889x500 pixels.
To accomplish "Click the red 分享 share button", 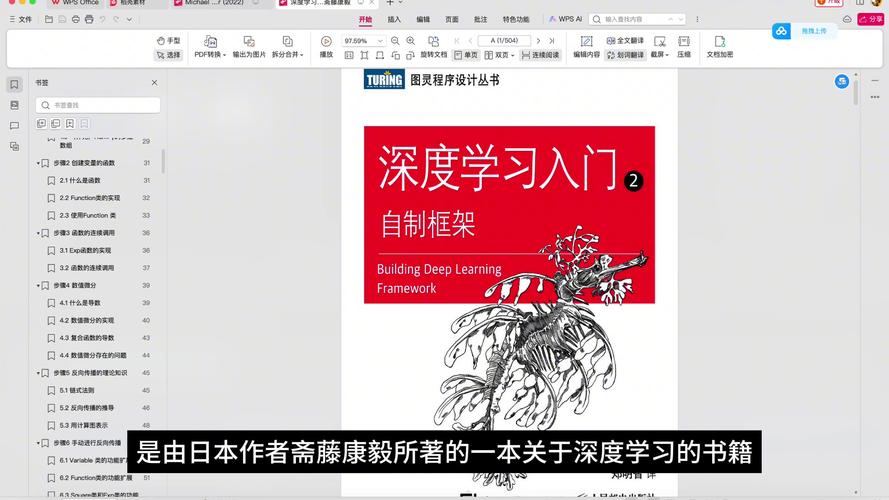I will [x=871, y=19].
